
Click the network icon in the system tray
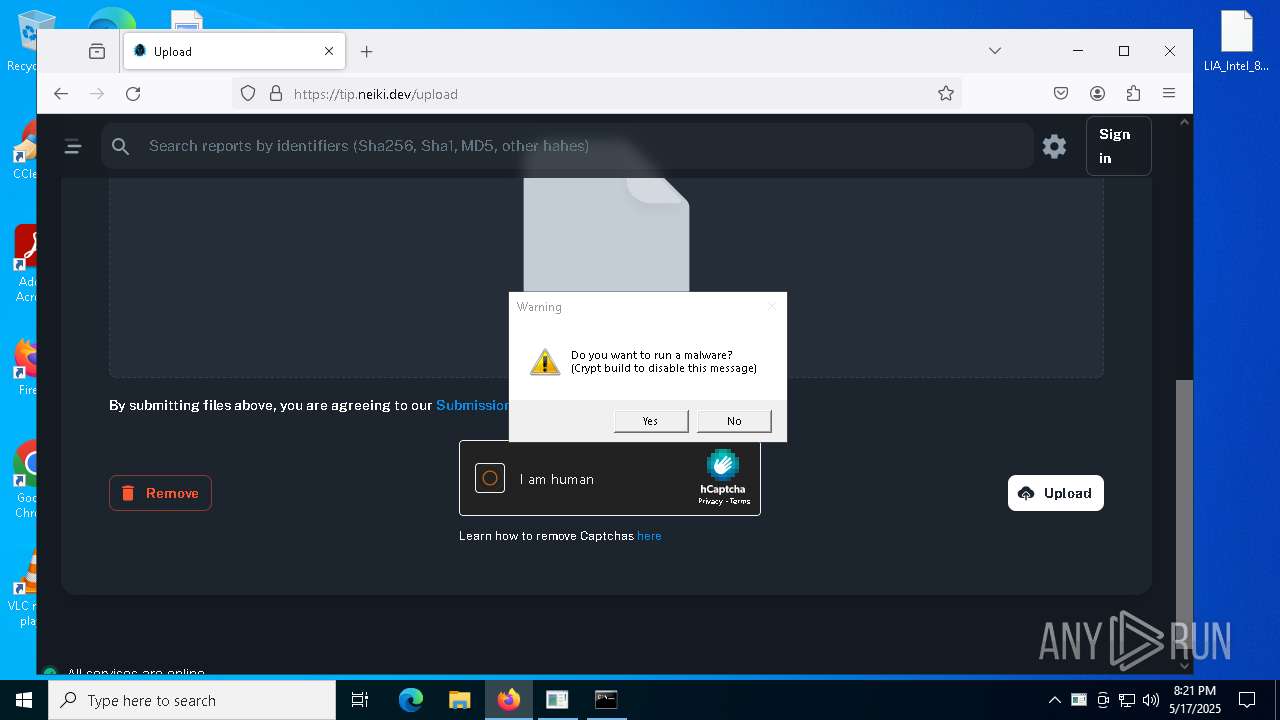pos(1127,700)
